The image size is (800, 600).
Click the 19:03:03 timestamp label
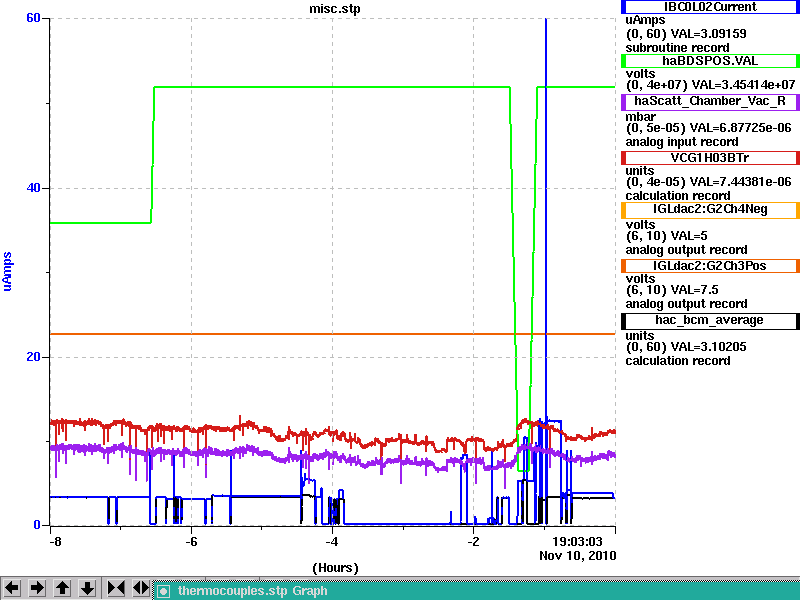pyautogui.click(x=578, y=542)
